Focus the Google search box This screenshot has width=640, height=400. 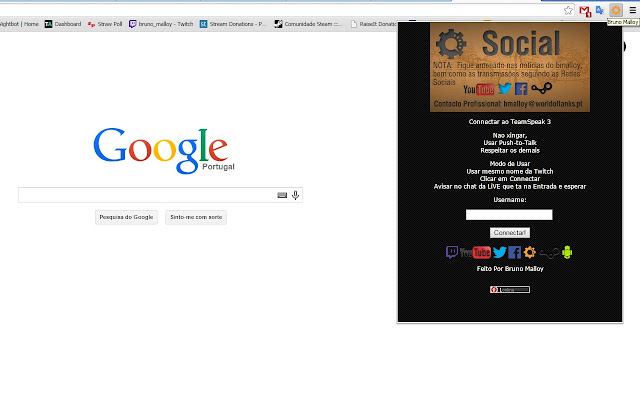pos(160,195)
